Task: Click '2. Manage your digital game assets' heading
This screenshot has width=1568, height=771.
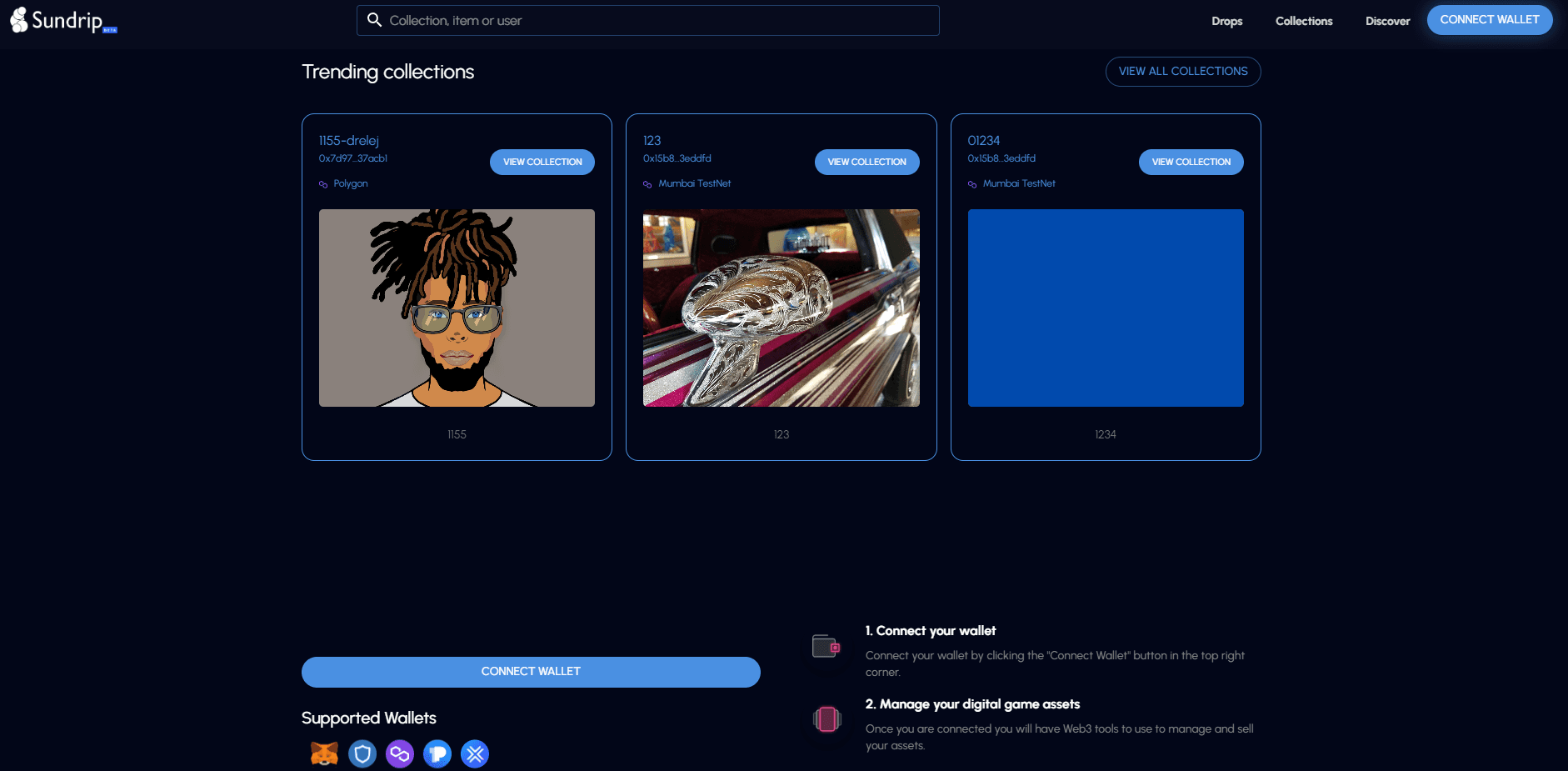Action: tap(972, 704)
